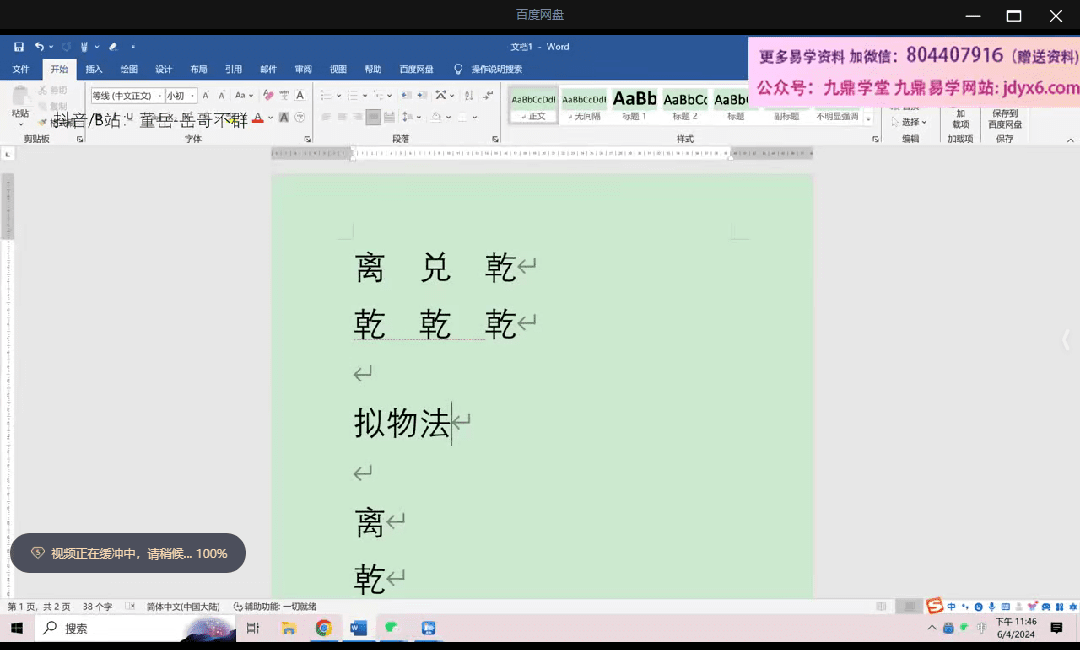Apply the 标题 1 style
The width and height of the screenshot is (1080, 650).
point(633,100)
